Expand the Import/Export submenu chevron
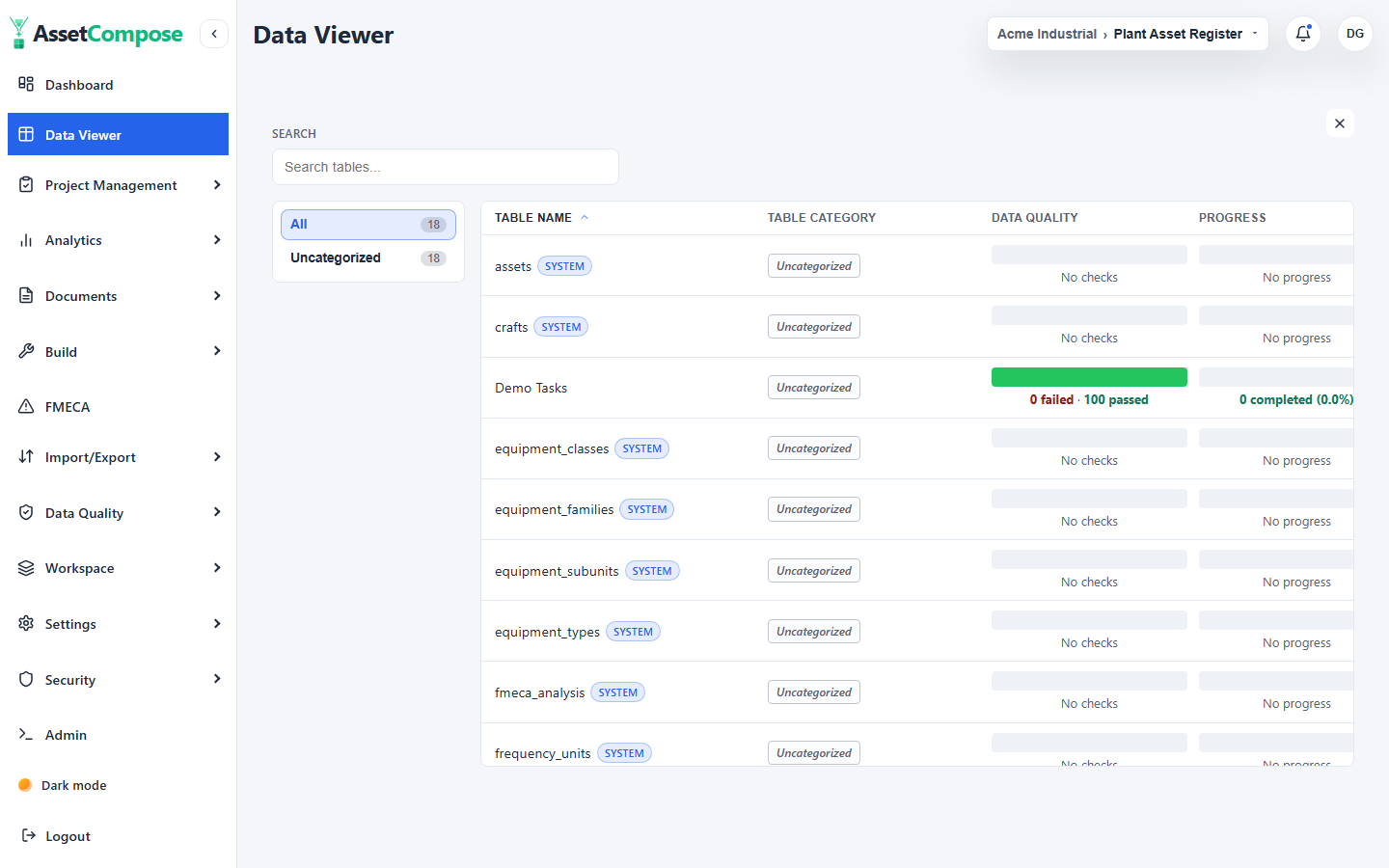Image resolution: width=1389 pixels, height=868 pixels. pyautogui.click(x=217, y=456)
